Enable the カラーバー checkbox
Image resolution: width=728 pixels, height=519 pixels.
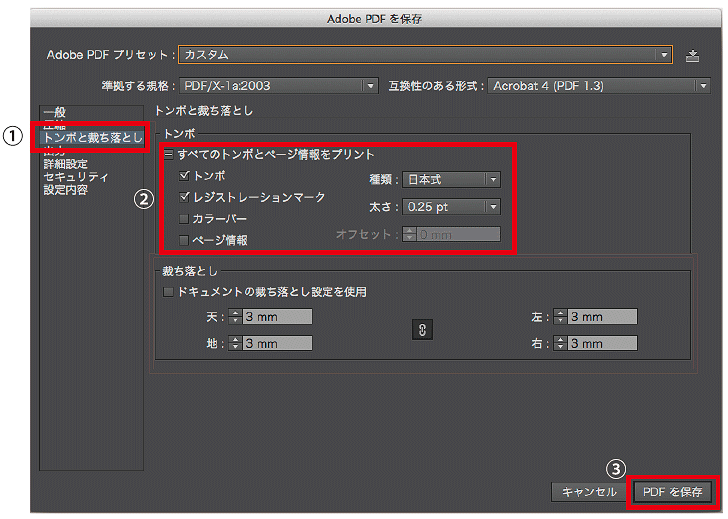pos(184,219)
